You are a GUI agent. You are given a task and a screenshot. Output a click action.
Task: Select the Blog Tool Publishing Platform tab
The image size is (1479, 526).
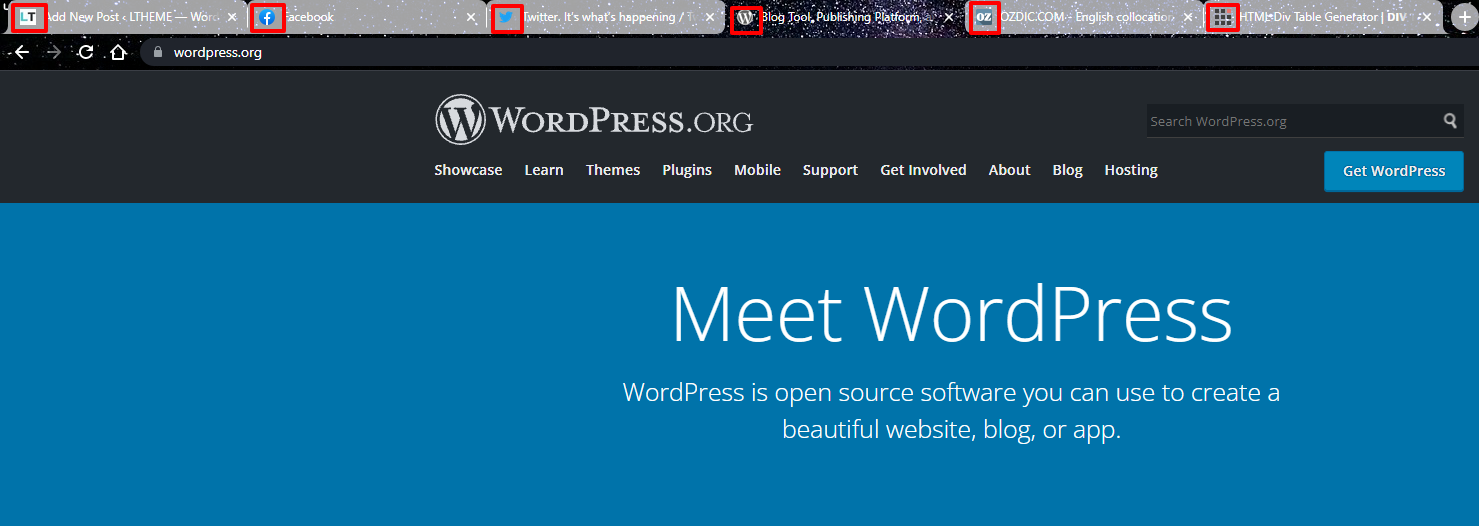click(x=844, y=17)
